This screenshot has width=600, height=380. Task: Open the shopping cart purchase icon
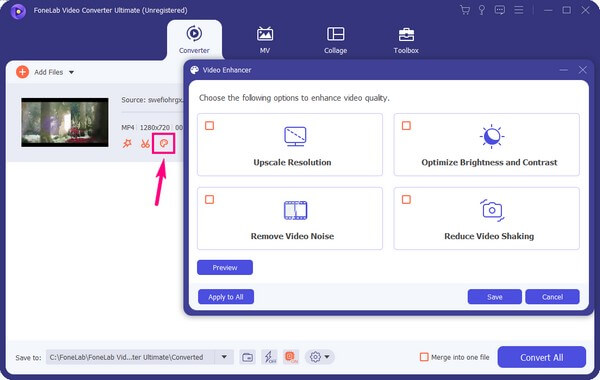(x=465, y=10)
